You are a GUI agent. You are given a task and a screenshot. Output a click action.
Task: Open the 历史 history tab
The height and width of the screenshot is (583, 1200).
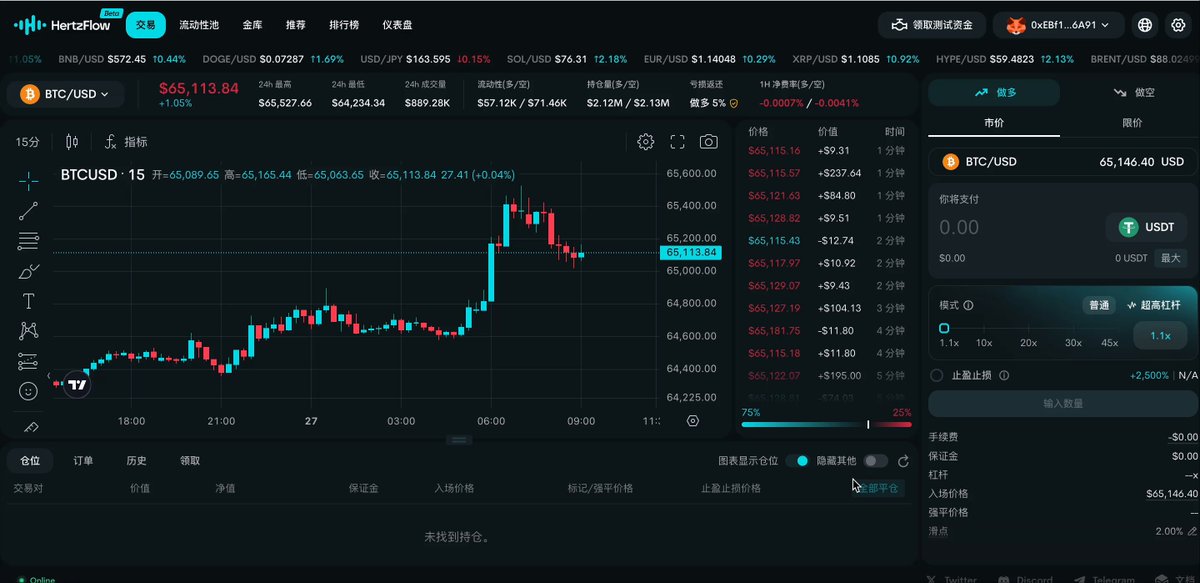[x=136, y=461]
